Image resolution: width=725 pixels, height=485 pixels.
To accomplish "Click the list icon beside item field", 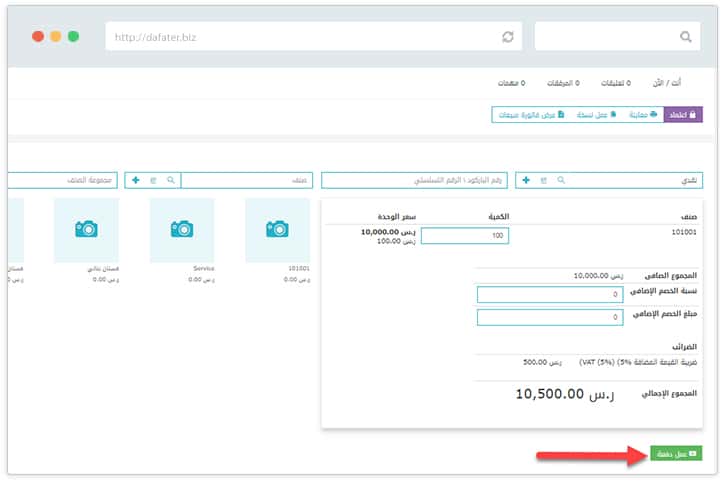I will point(153,180).
